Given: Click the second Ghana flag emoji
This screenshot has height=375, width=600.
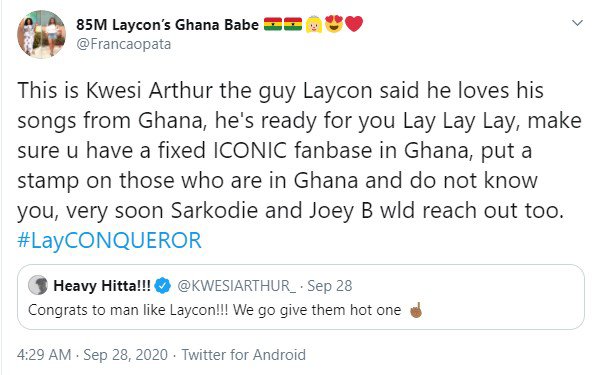Looking at the screenshot, I should 293,24.
